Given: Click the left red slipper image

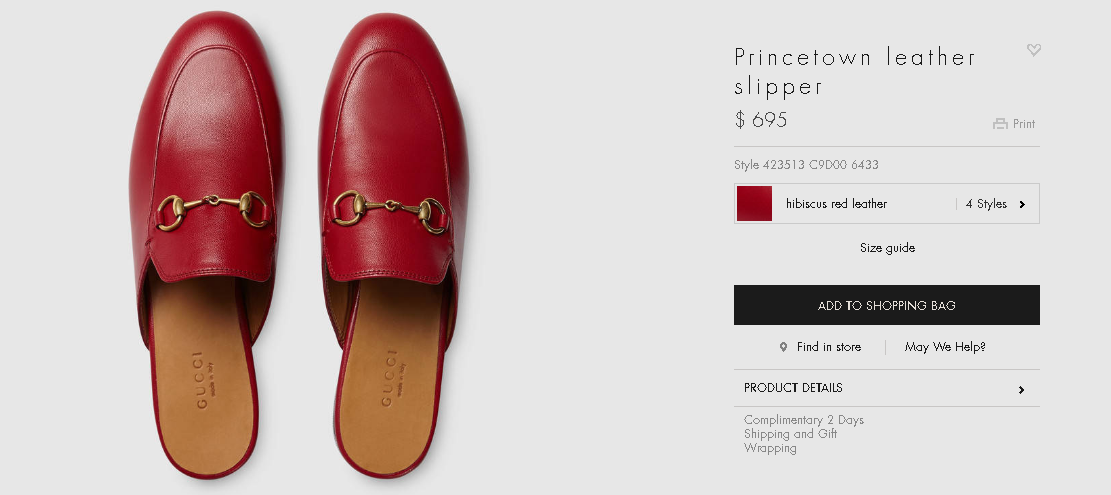Looking at the screenshot, I should pyautogui.click(x=205, y=244).
